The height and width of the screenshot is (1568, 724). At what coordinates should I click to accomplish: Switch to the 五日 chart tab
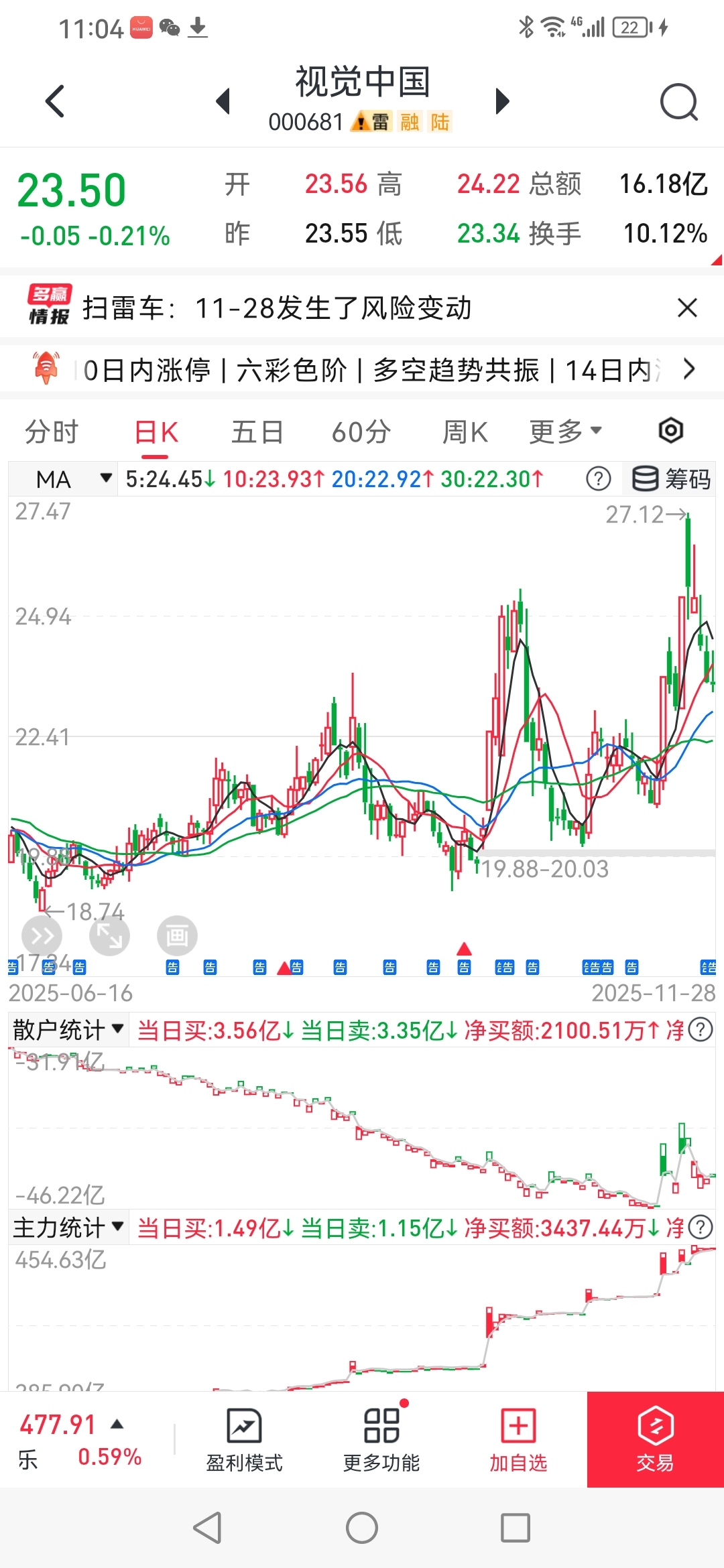pos(257,432)
